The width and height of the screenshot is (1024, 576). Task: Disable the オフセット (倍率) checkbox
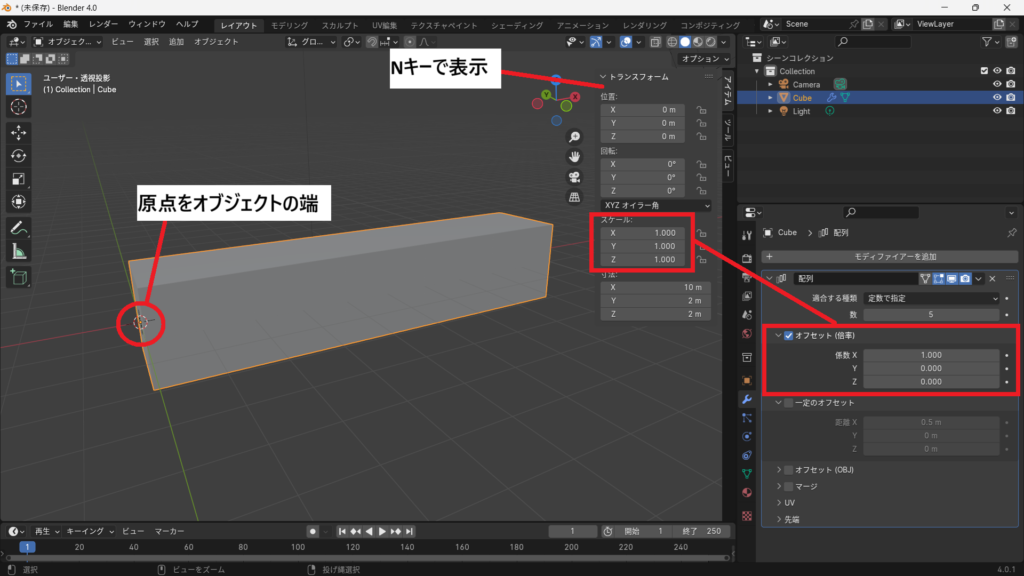tap(790, 336)
